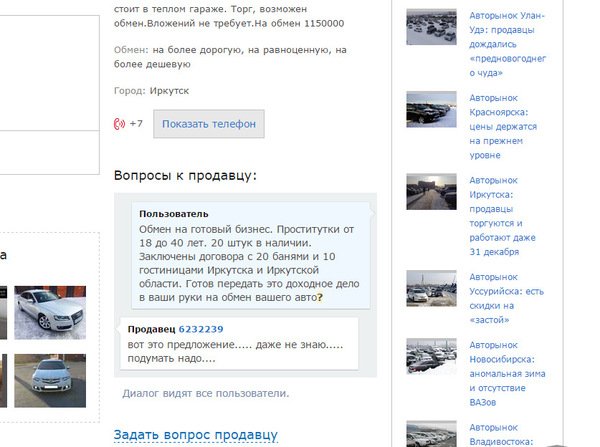
Task: Open the Задать вопрос продавцу link
Action: click(x=196, y=435)
